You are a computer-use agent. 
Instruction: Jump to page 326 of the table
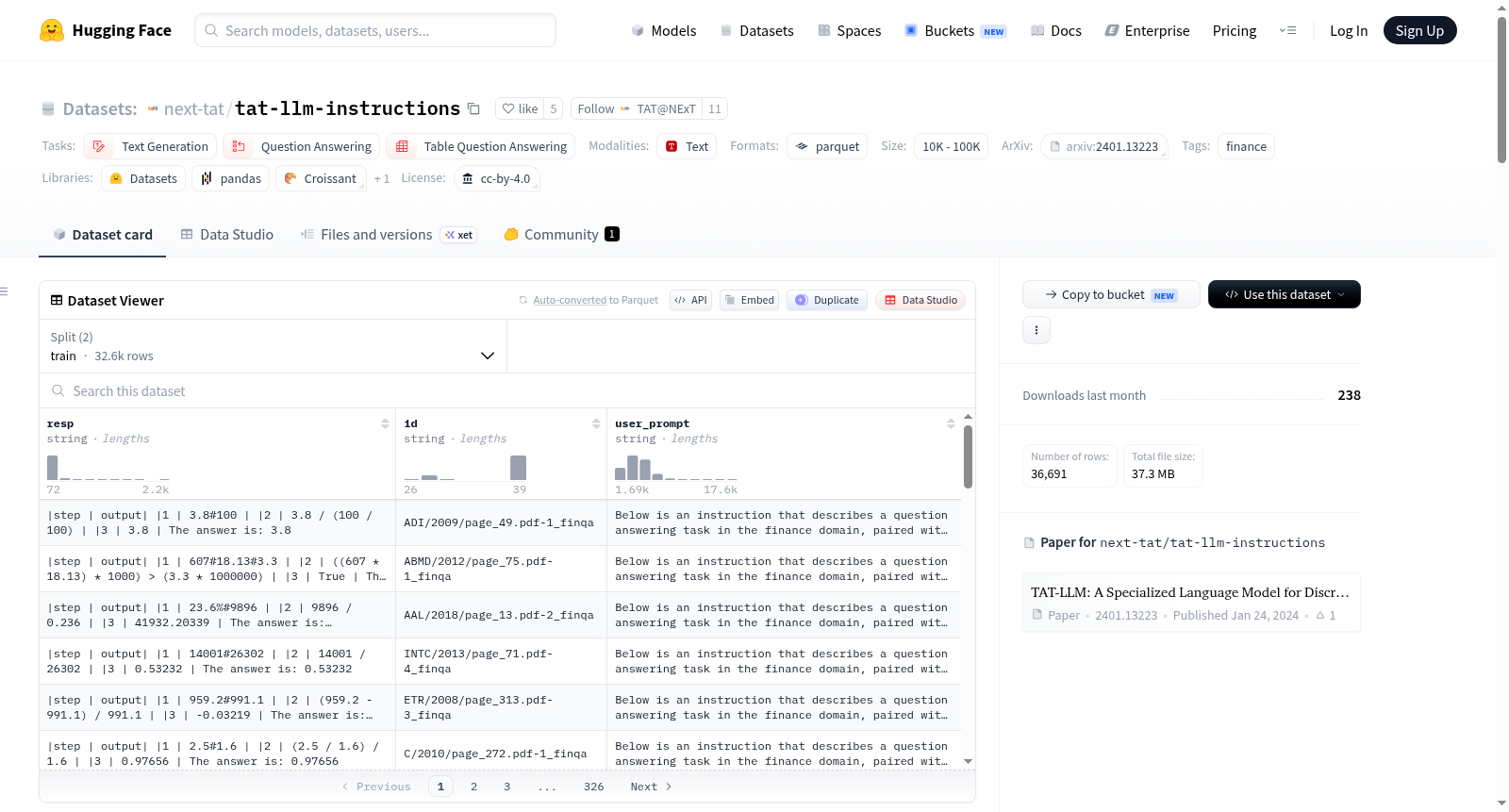[x=593, y=787]
